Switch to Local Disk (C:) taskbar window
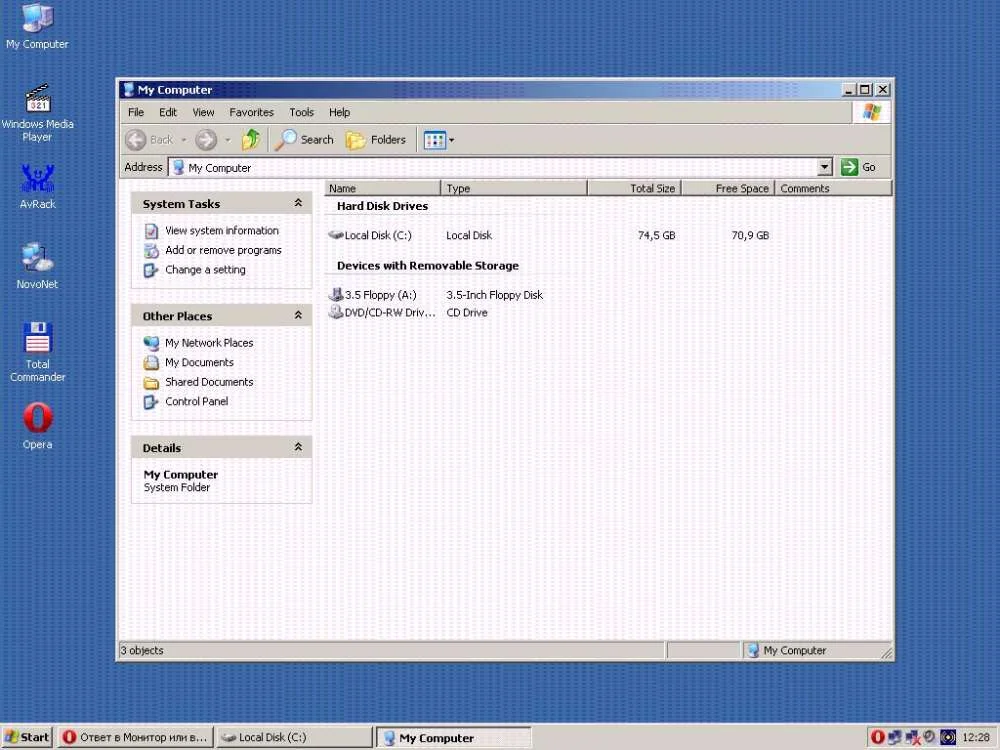1000x750 pixels. click(294, 737)
